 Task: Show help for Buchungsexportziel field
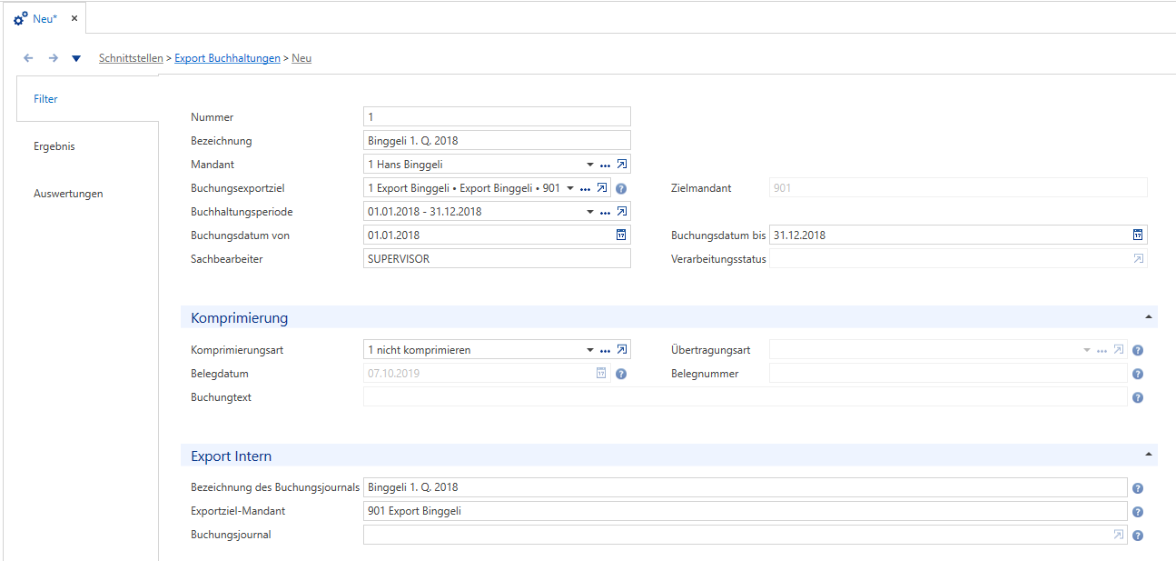621,188
